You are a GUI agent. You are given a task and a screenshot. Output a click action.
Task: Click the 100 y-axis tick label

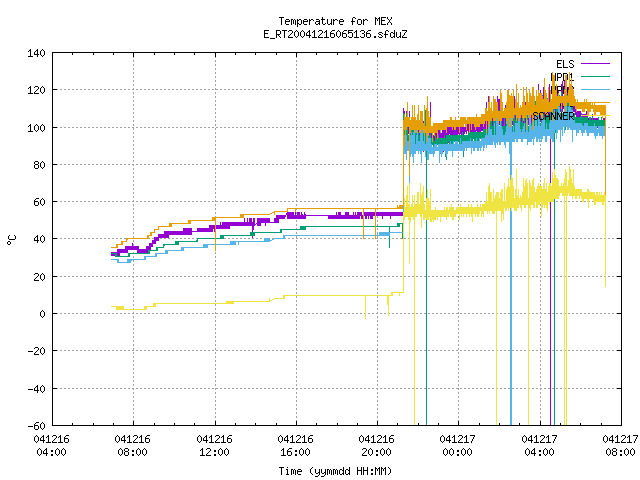(36, 128)
